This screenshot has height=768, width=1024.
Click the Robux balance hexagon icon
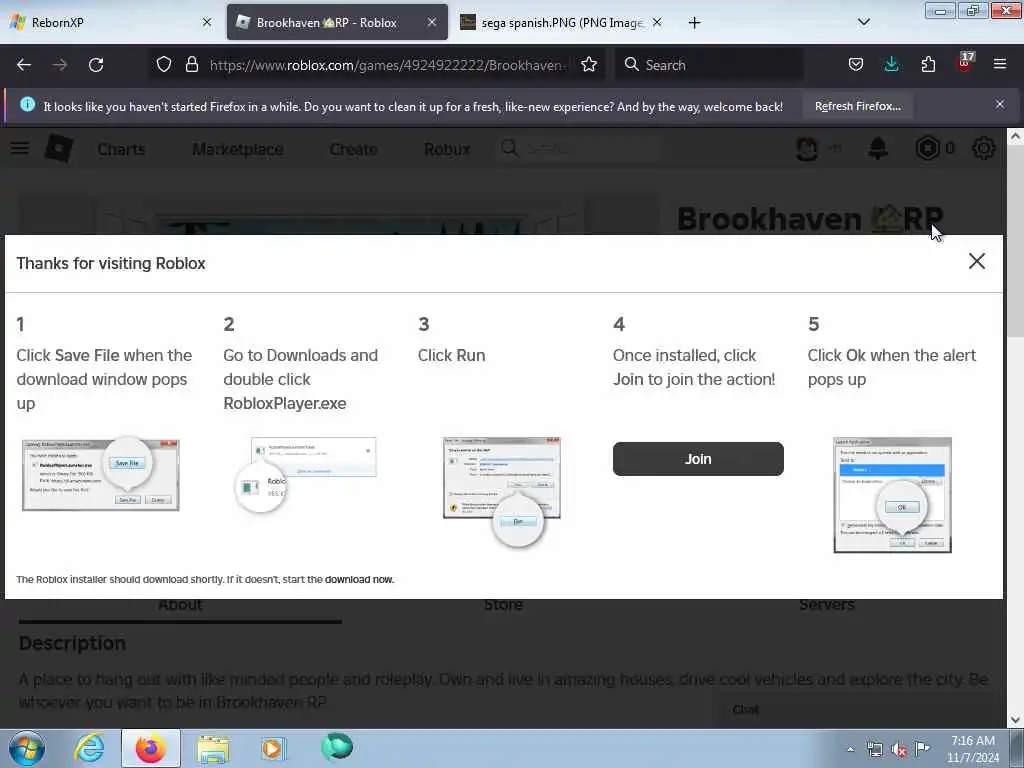[x=927, y=148]
